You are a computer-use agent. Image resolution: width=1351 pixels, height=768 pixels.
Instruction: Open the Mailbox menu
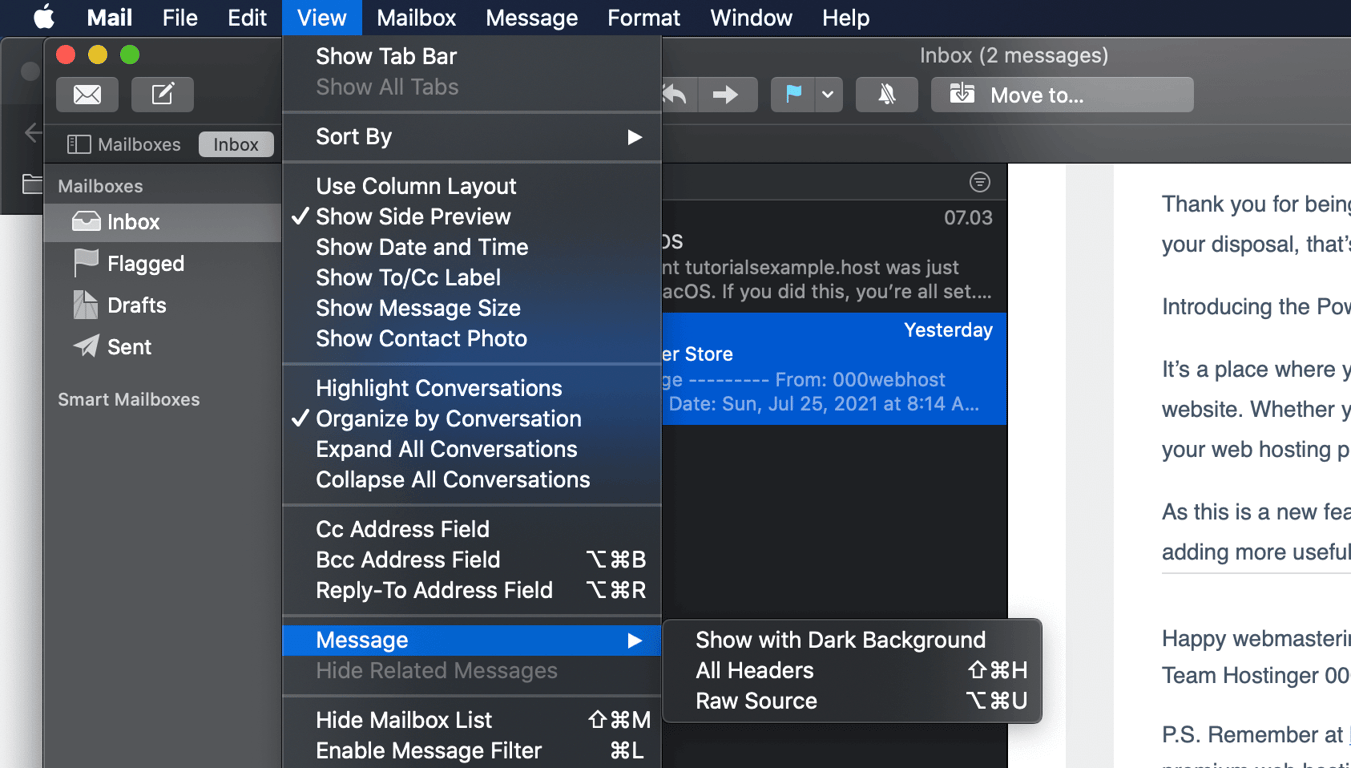click(415, 17)
